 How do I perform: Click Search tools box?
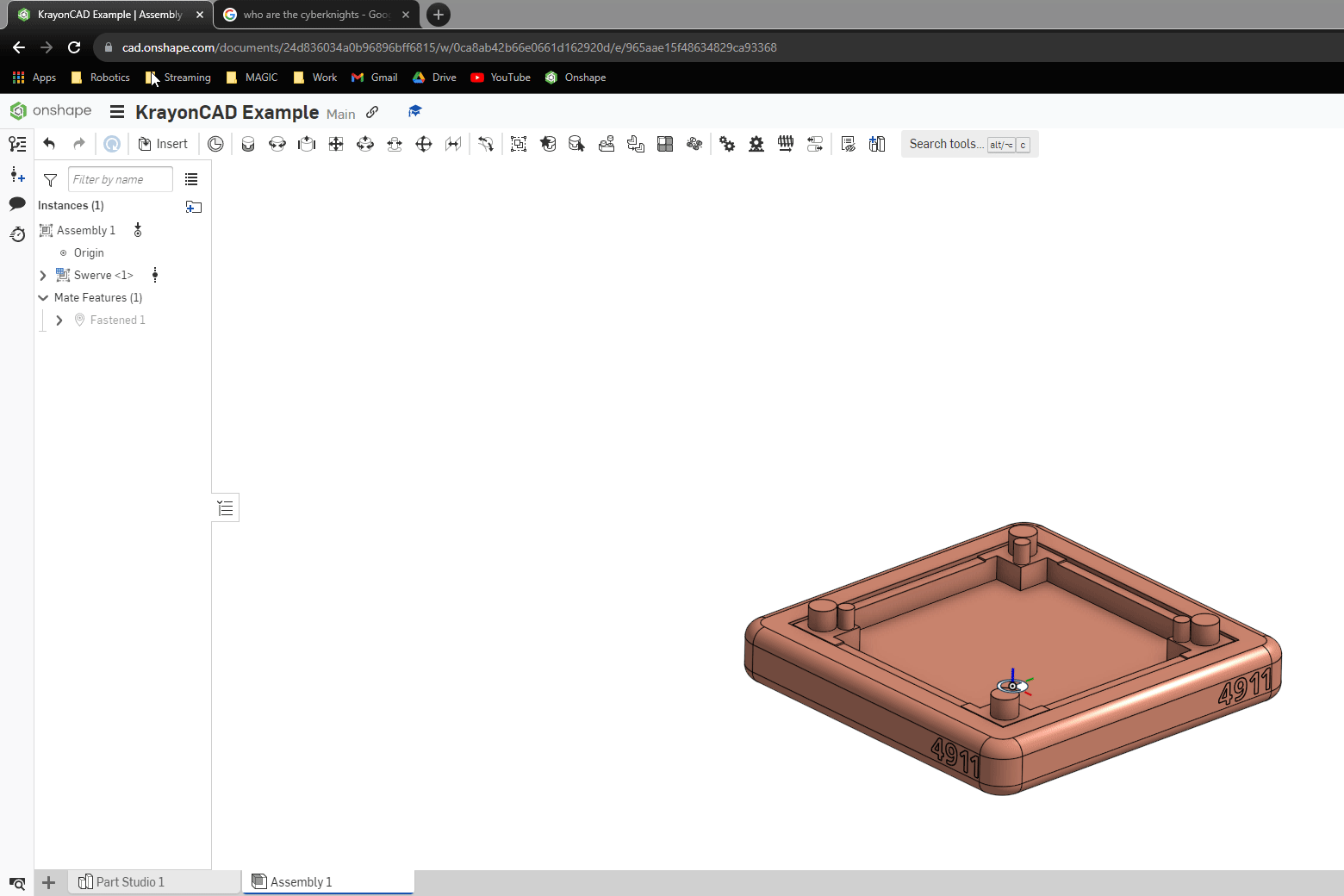point(969,144)
